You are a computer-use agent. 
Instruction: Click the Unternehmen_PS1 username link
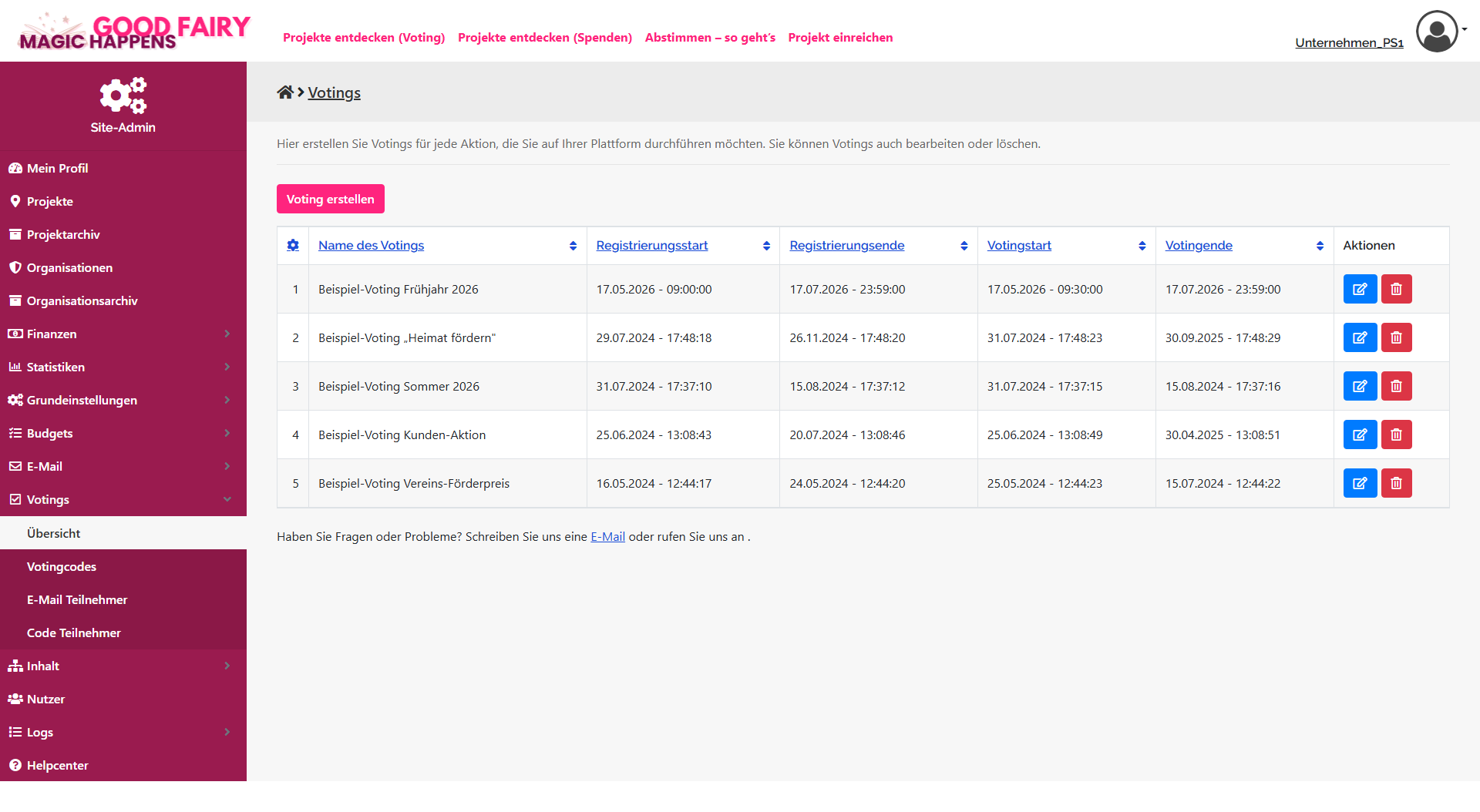pyautogui.click(x=1349, y=42)
